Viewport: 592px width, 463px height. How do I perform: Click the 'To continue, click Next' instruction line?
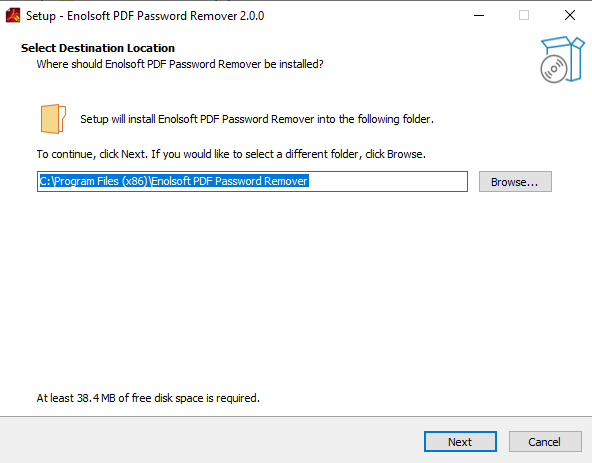coord(231,154)
